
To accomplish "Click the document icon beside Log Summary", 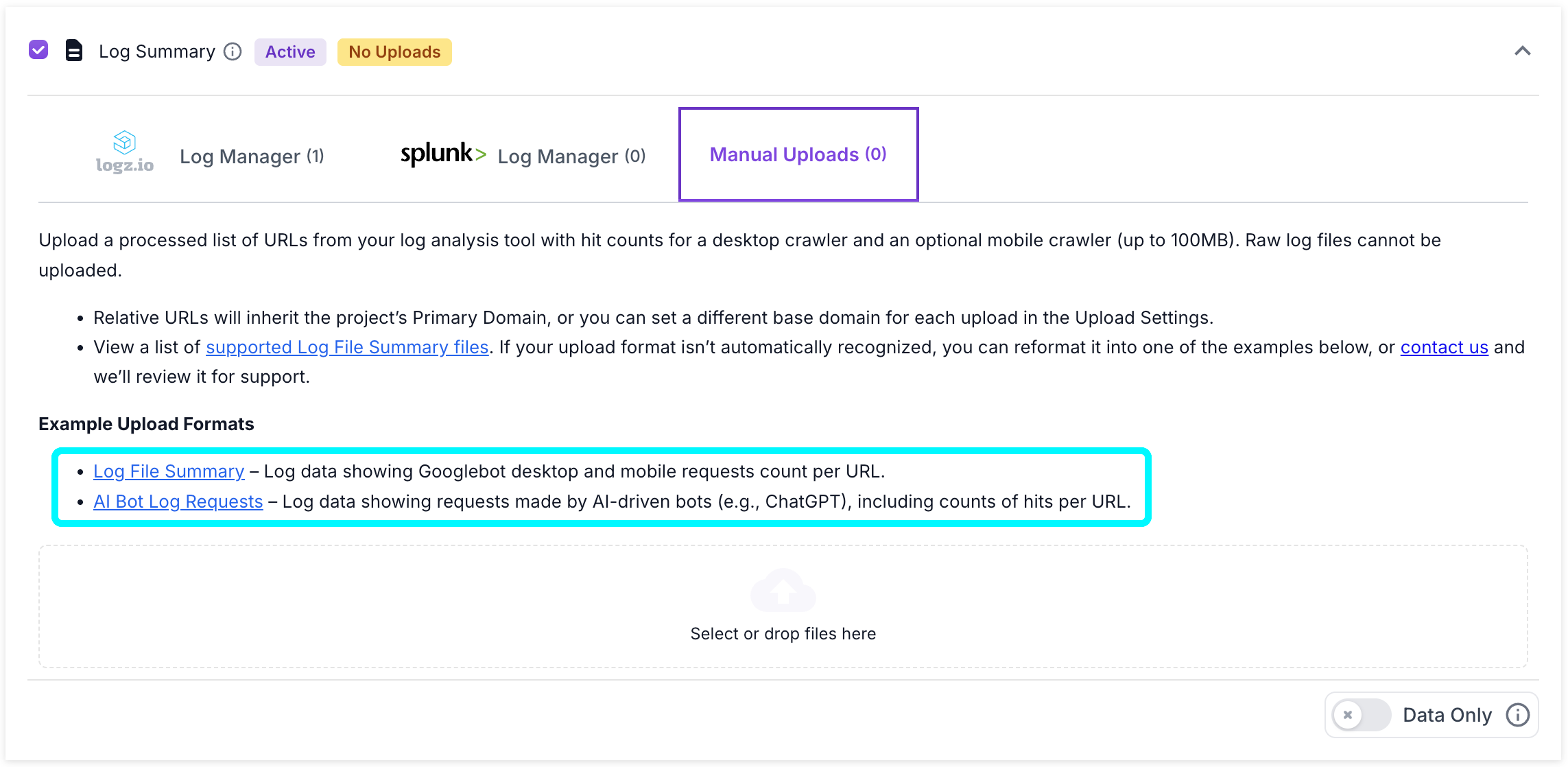I will coord(73,51).
